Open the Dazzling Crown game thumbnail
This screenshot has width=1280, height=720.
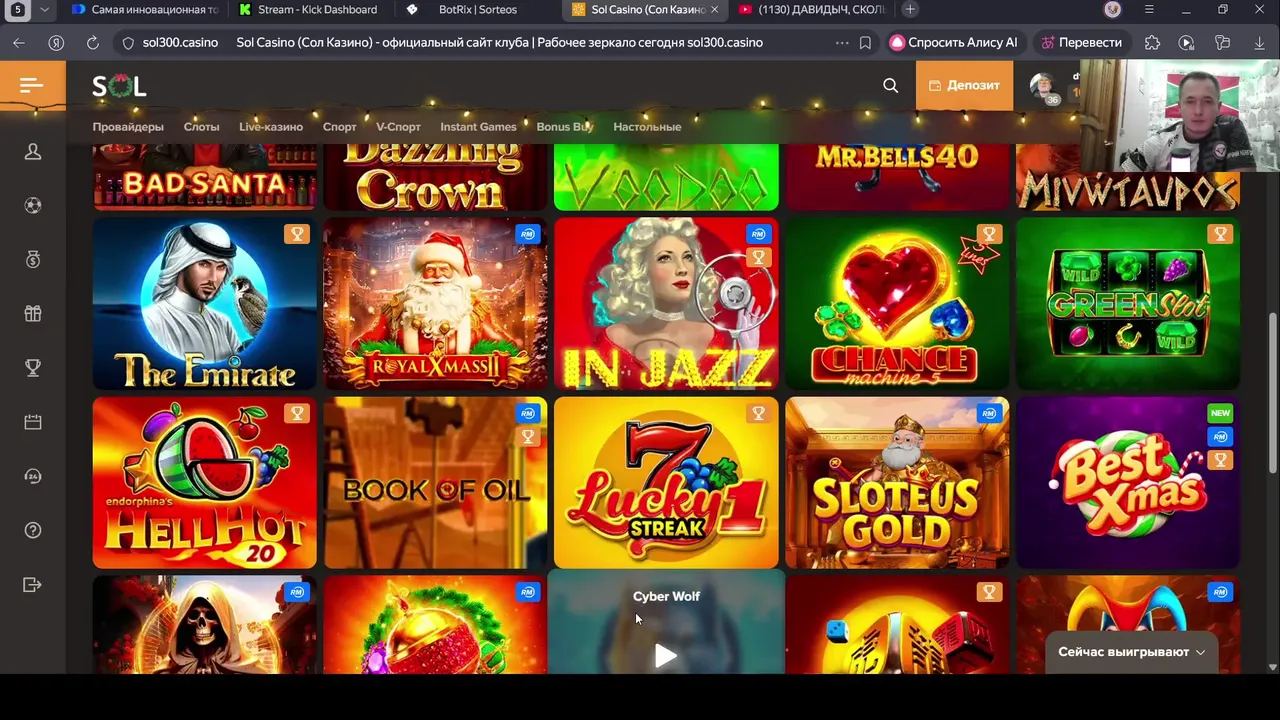point(435,177)
